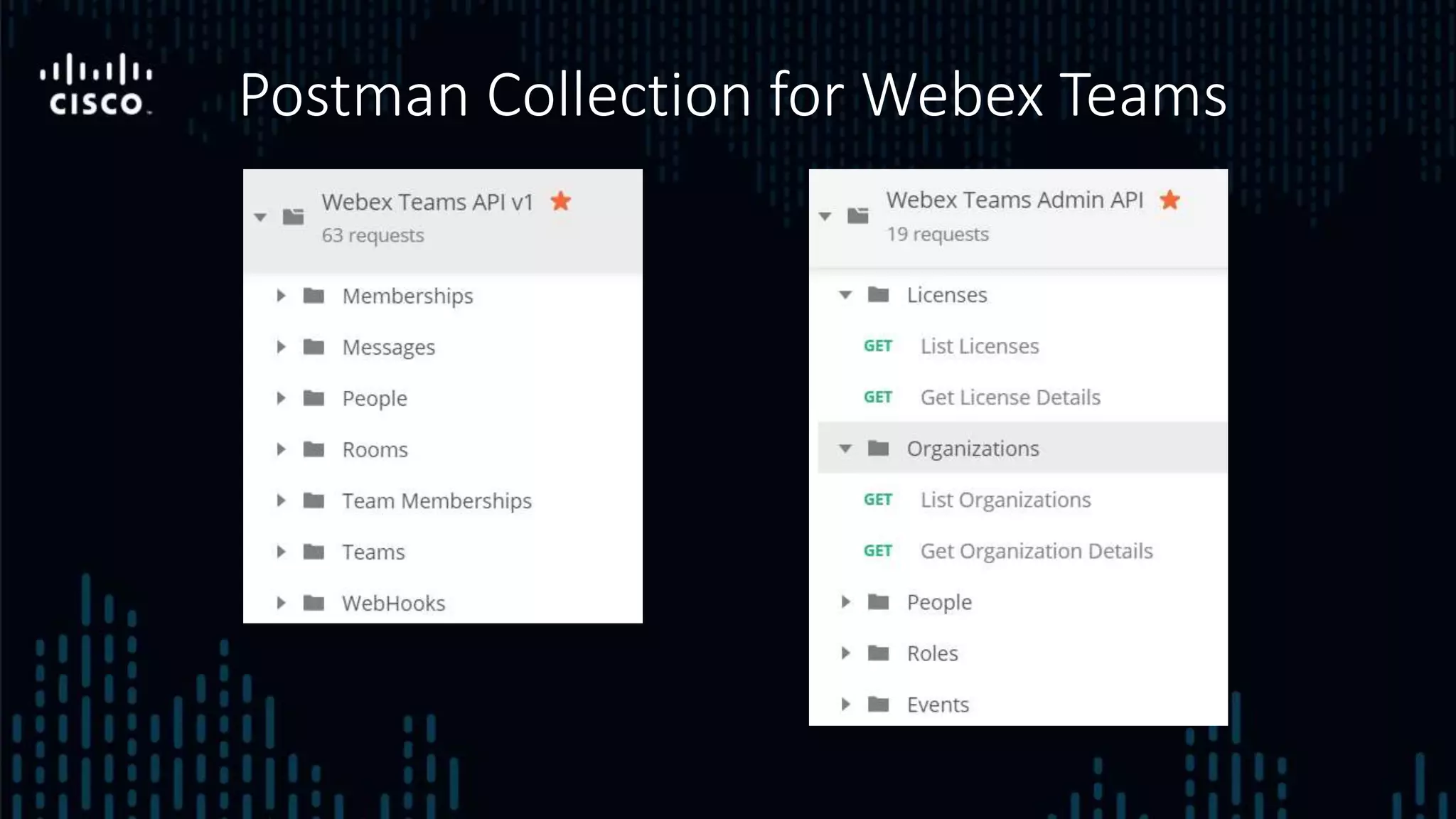Click the Webex Teams Admin API collection title
The width and height of the screenshot is (1456, 819).
pyautogui.click(x=1015, y=200)
